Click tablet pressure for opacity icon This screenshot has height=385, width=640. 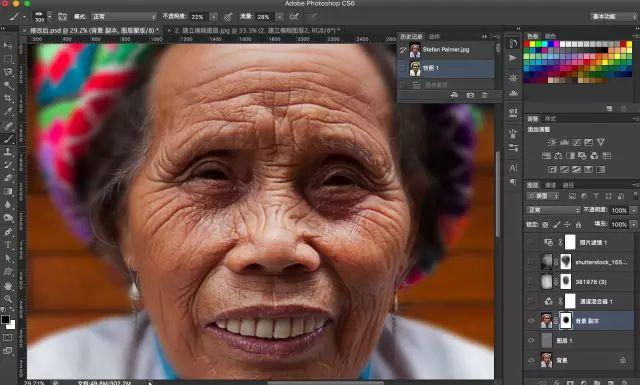point(228,16)
